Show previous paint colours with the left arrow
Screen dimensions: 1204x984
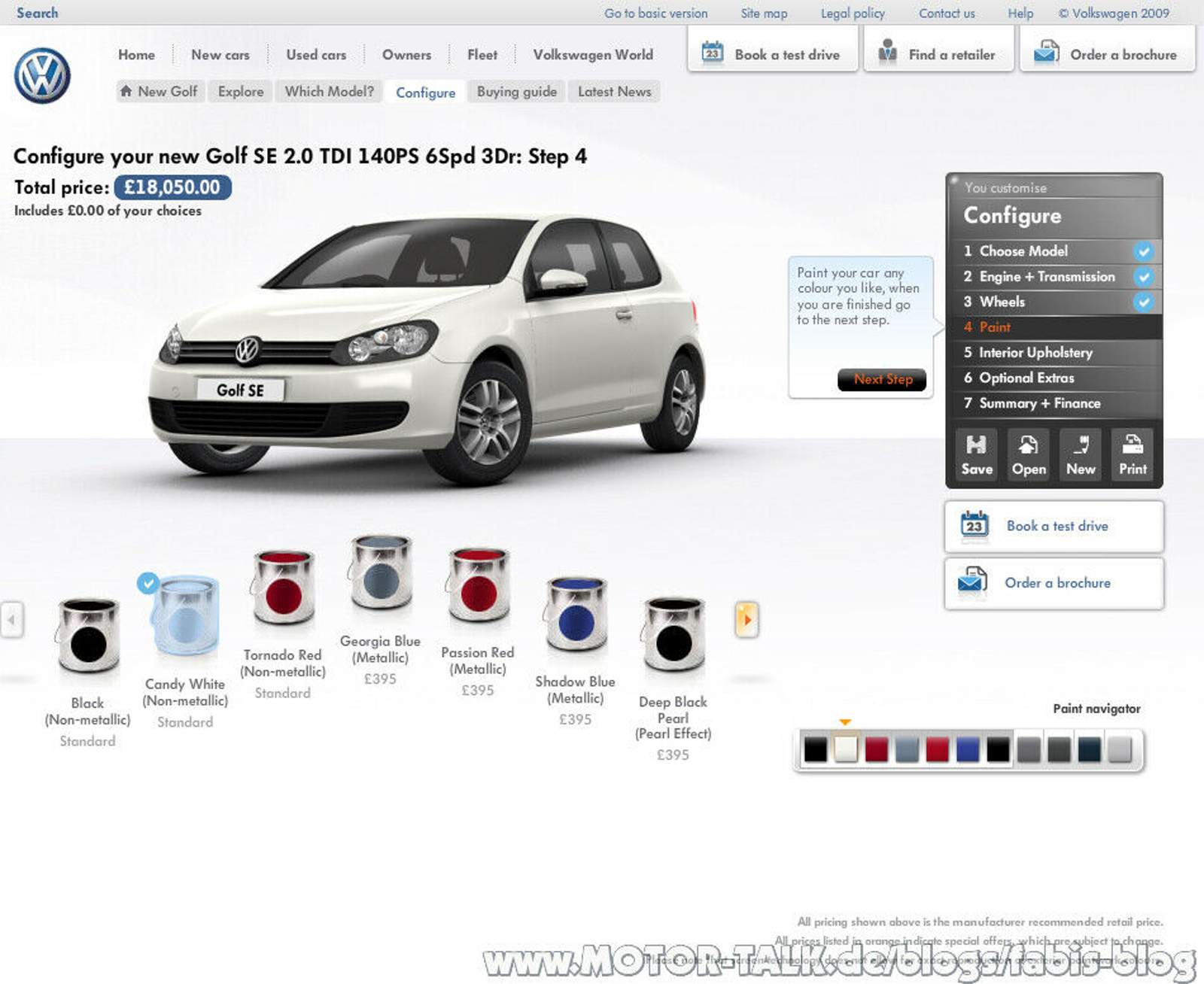(12, 620)
